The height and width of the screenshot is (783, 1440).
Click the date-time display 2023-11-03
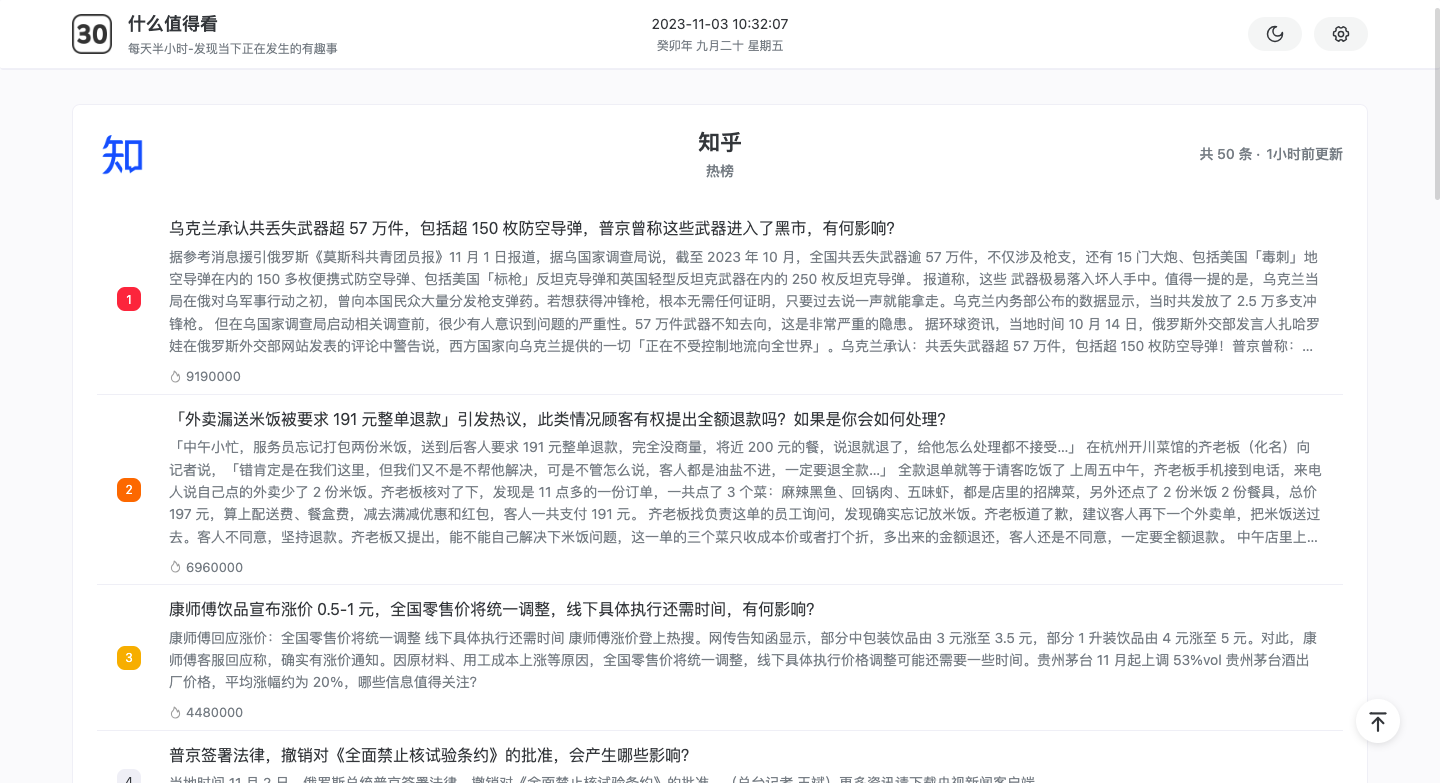pos(719,25)
